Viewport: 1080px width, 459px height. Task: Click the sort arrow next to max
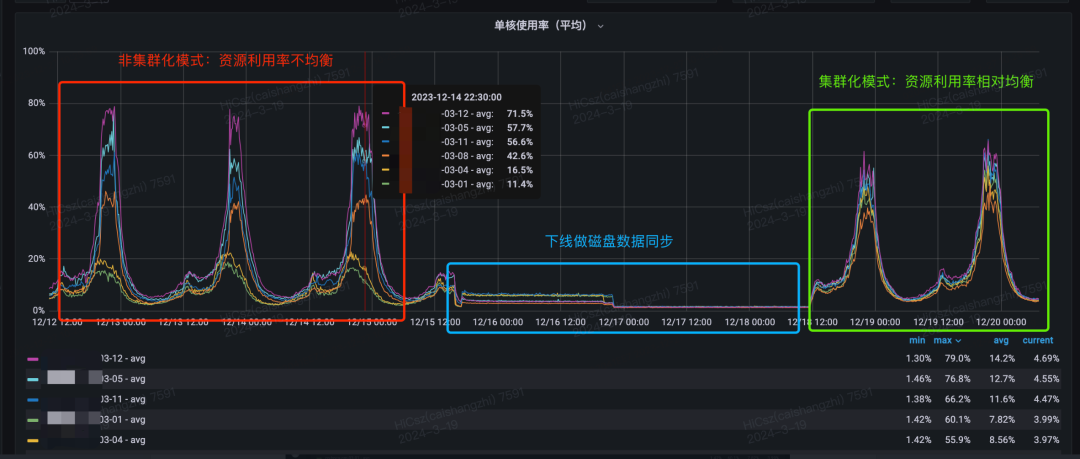957,340
